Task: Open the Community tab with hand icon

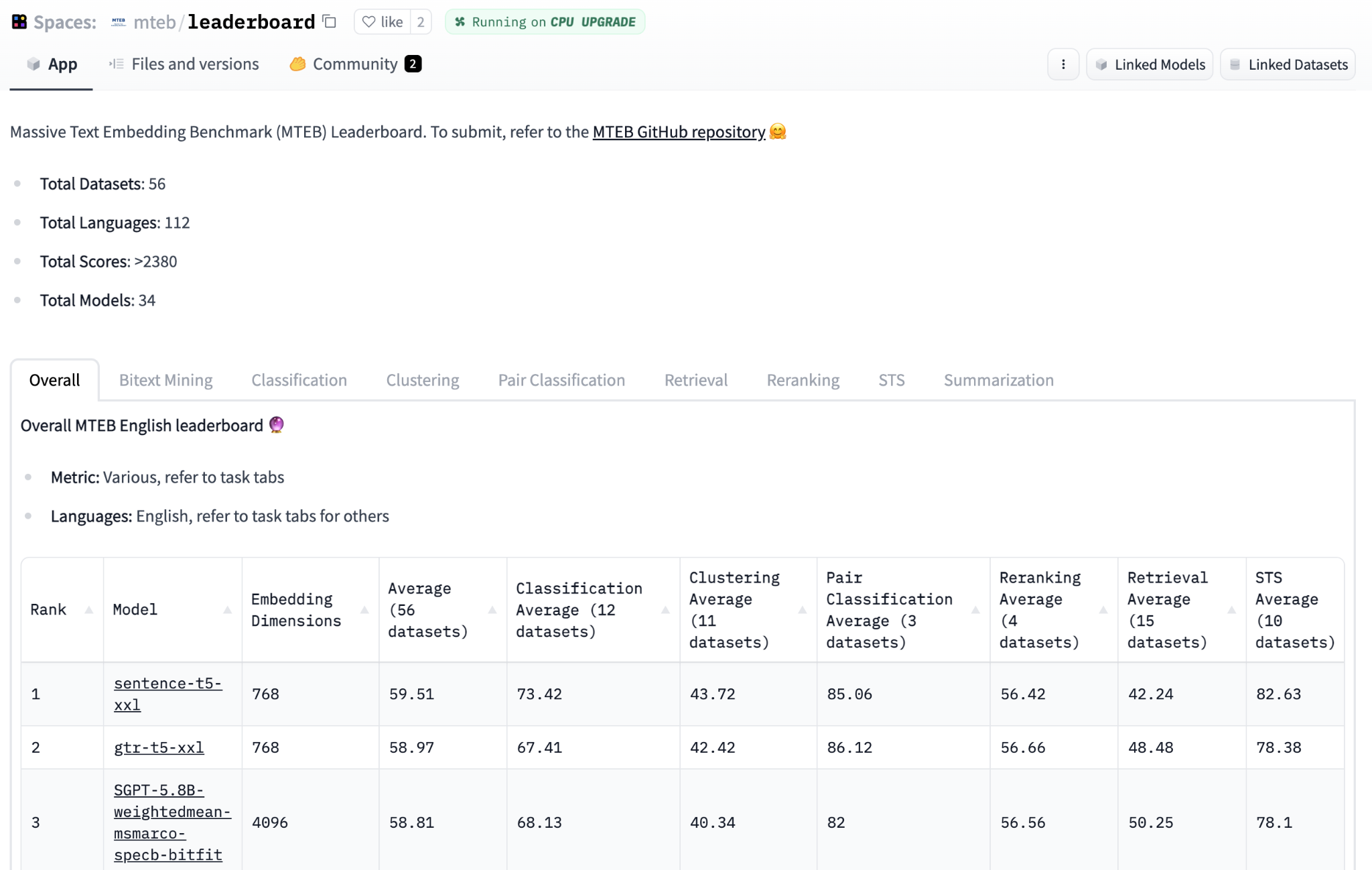Action: [x=355, y=64]
